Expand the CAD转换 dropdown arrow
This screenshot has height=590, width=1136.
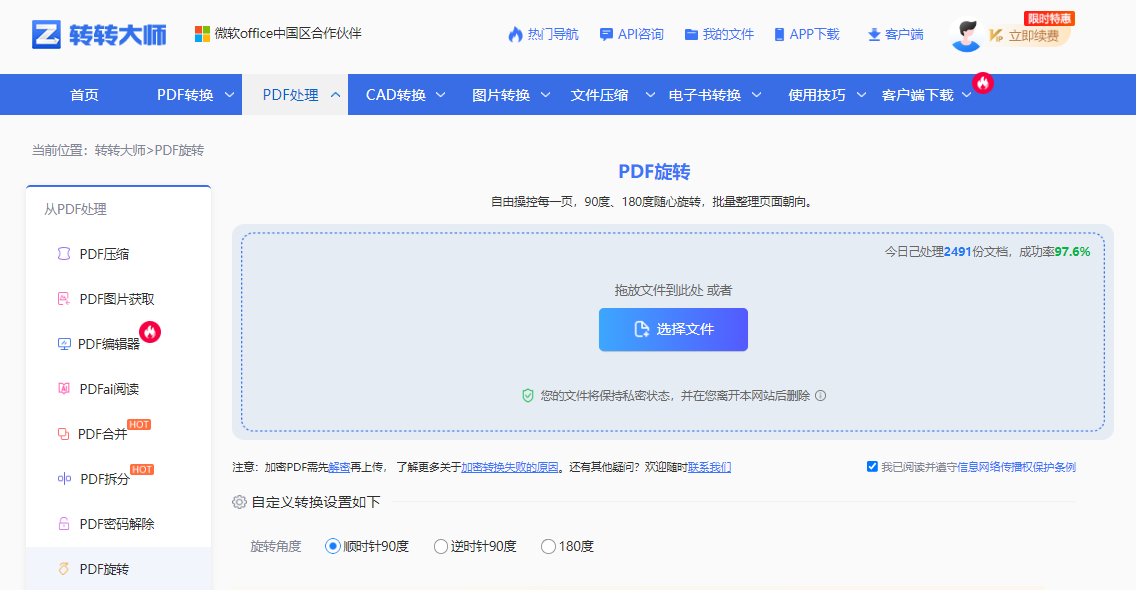pyautogui.click(x=440, y=95)
